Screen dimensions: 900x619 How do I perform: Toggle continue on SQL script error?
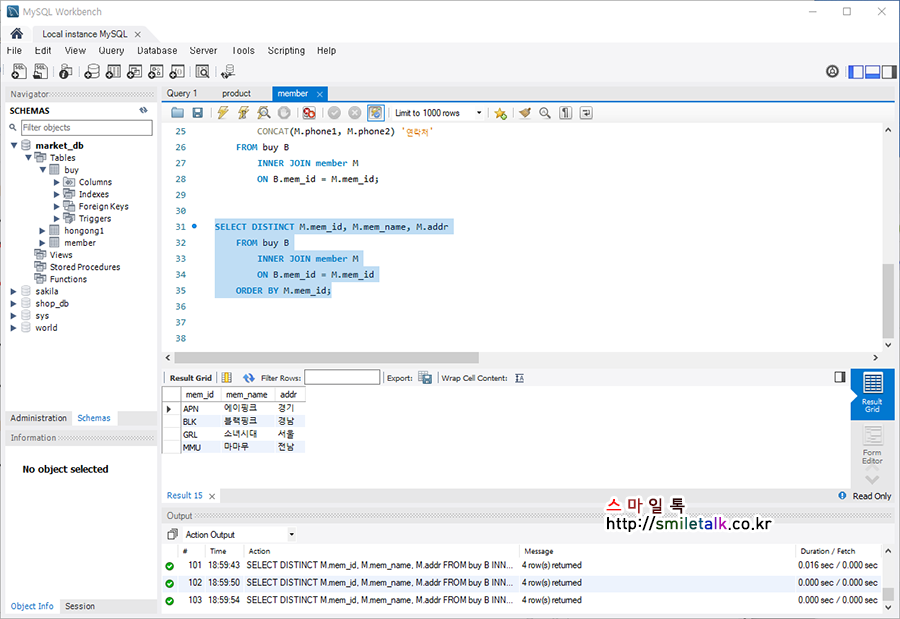309,113
